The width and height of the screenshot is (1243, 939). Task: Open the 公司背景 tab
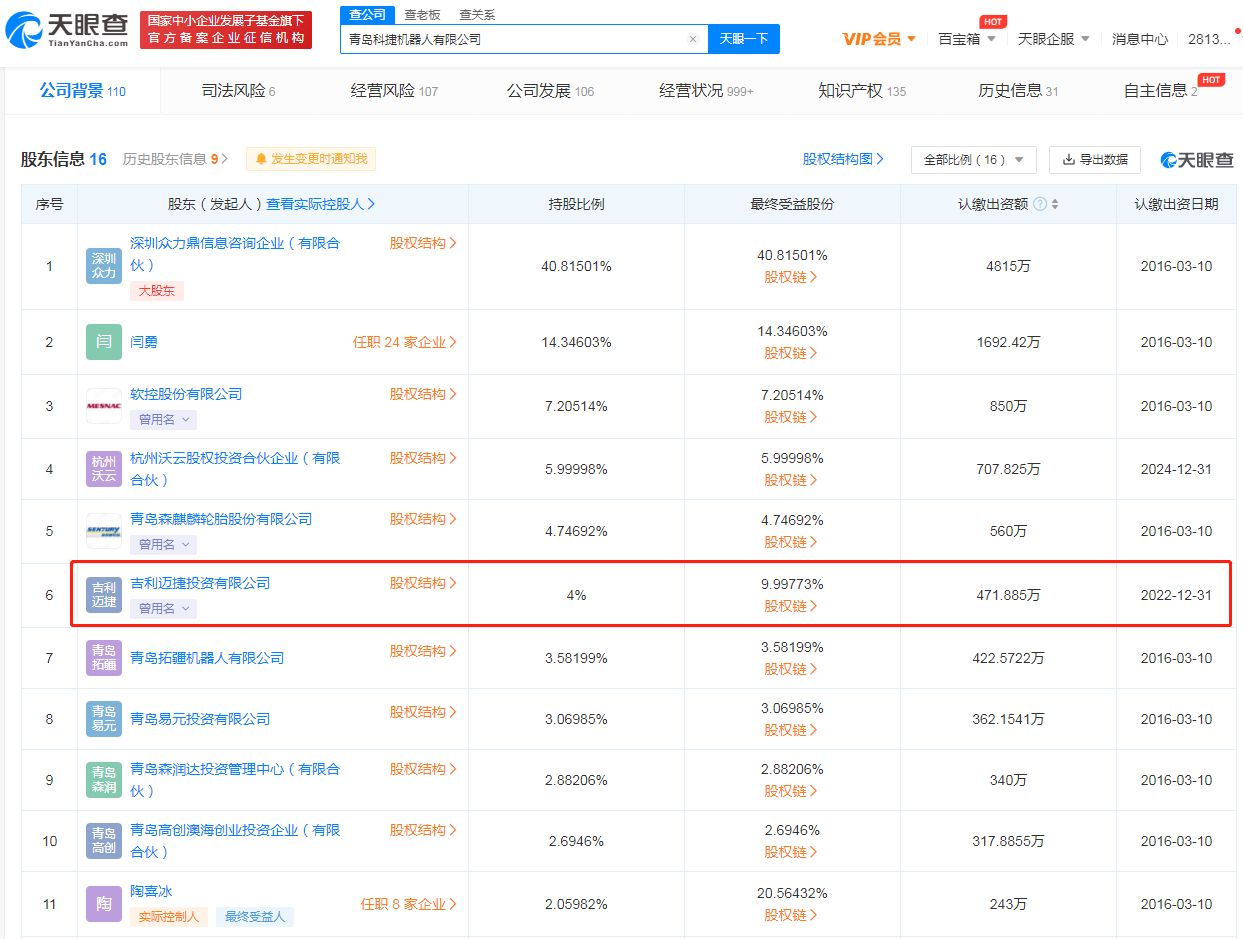(x=83, y=91)
